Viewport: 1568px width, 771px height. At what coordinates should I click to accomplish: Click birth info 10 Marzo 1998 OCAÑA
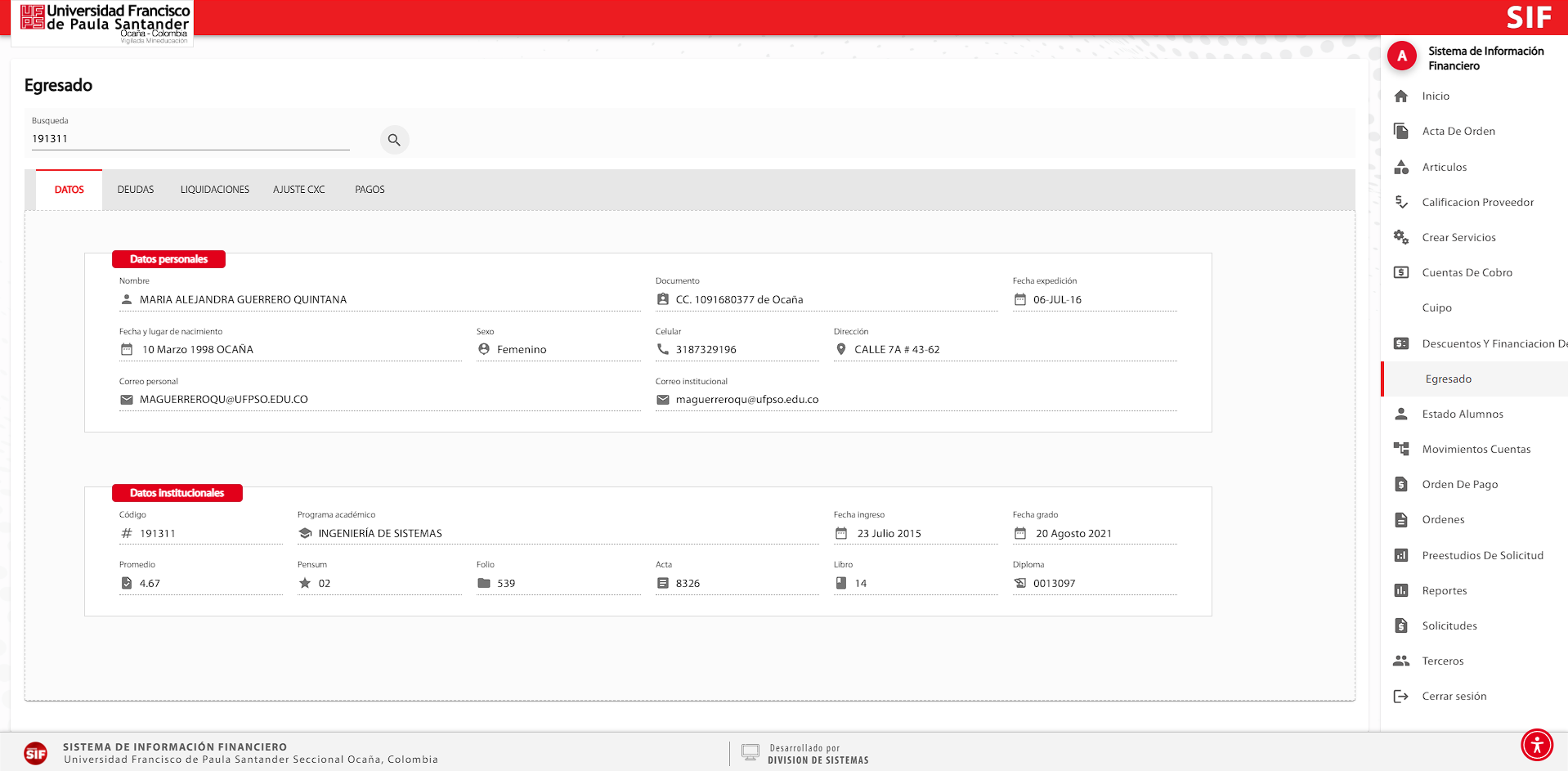(x=198, y=350)
